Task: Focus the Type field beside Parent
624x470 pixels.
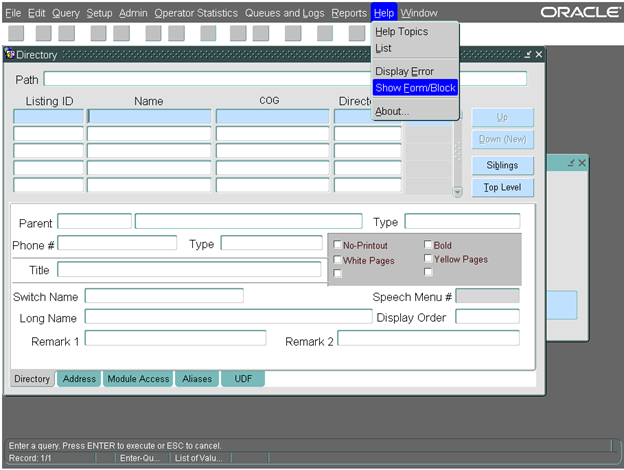Action: point(462,221)
